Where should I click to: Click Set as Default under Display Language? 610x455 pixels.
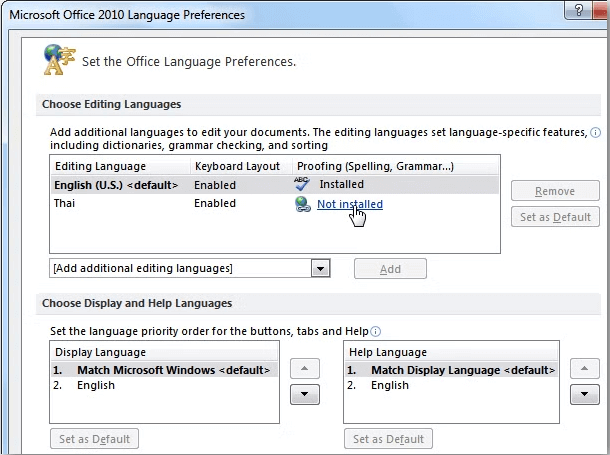95,439
